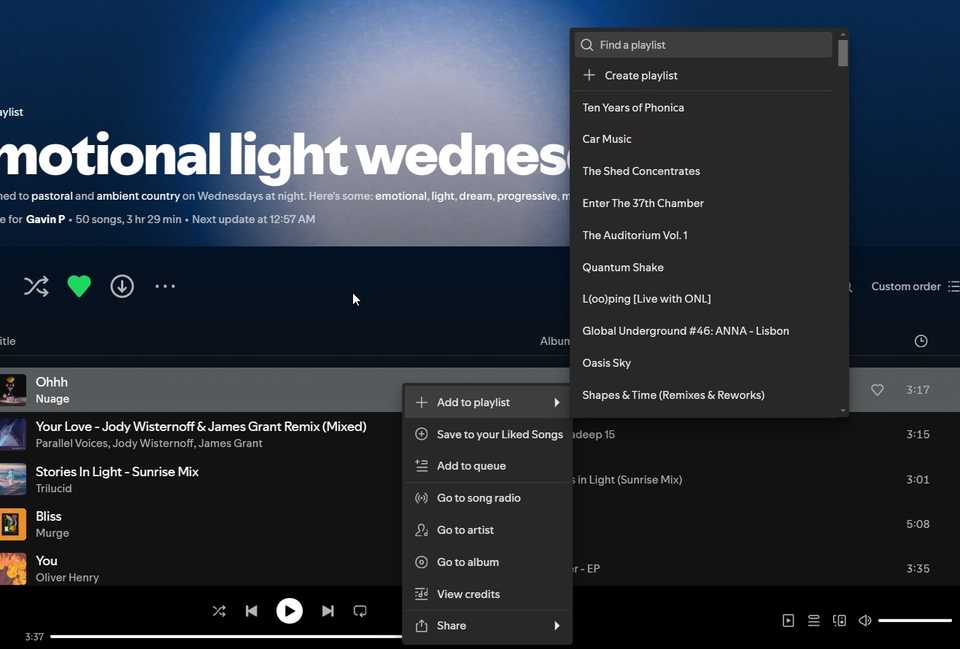This screenshot has height=649, width=960.
Task: Click Create playlist in the submenu
Action: click(640, 75)
